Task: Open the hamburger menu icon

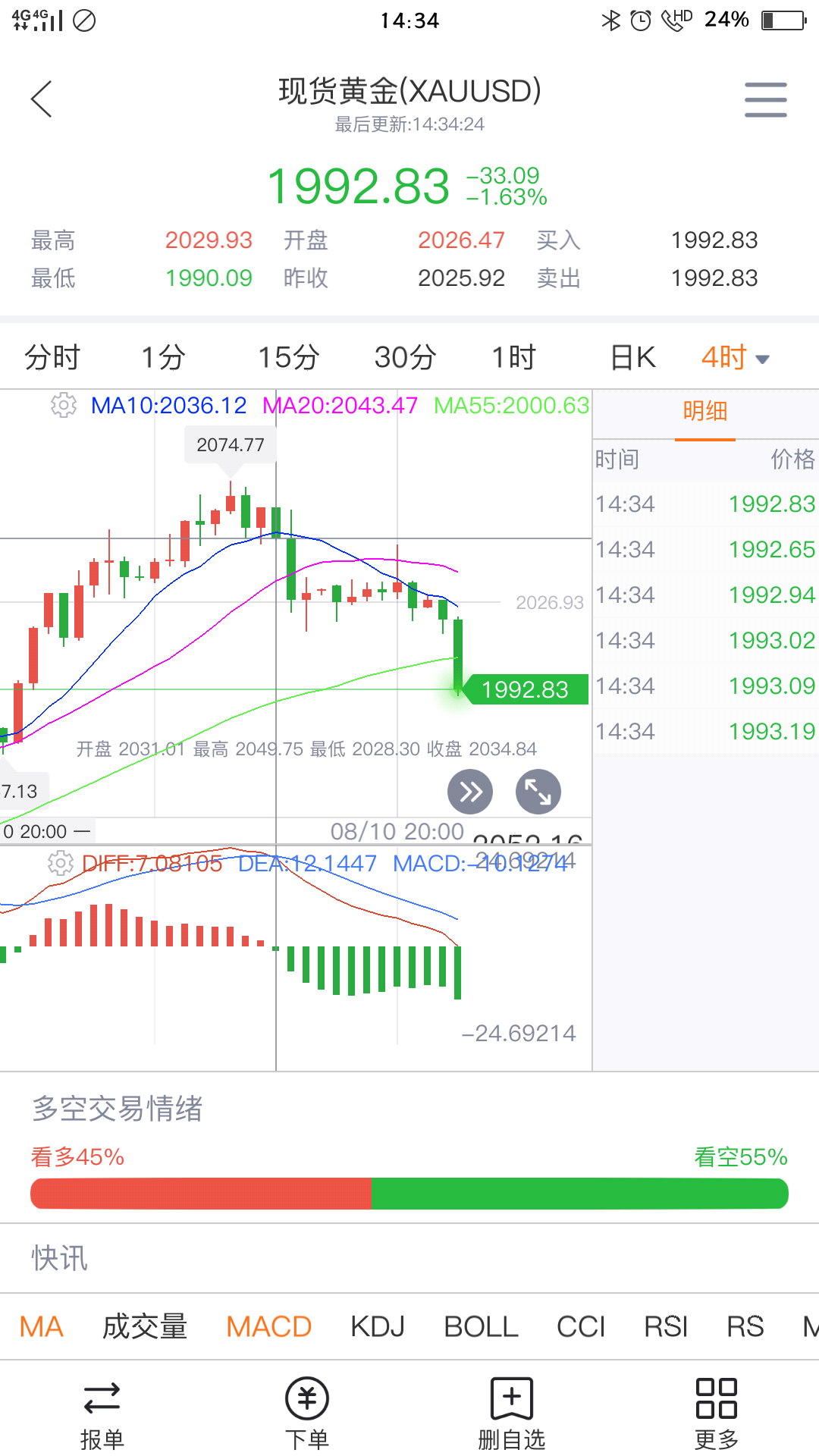Action: point(765,99)
